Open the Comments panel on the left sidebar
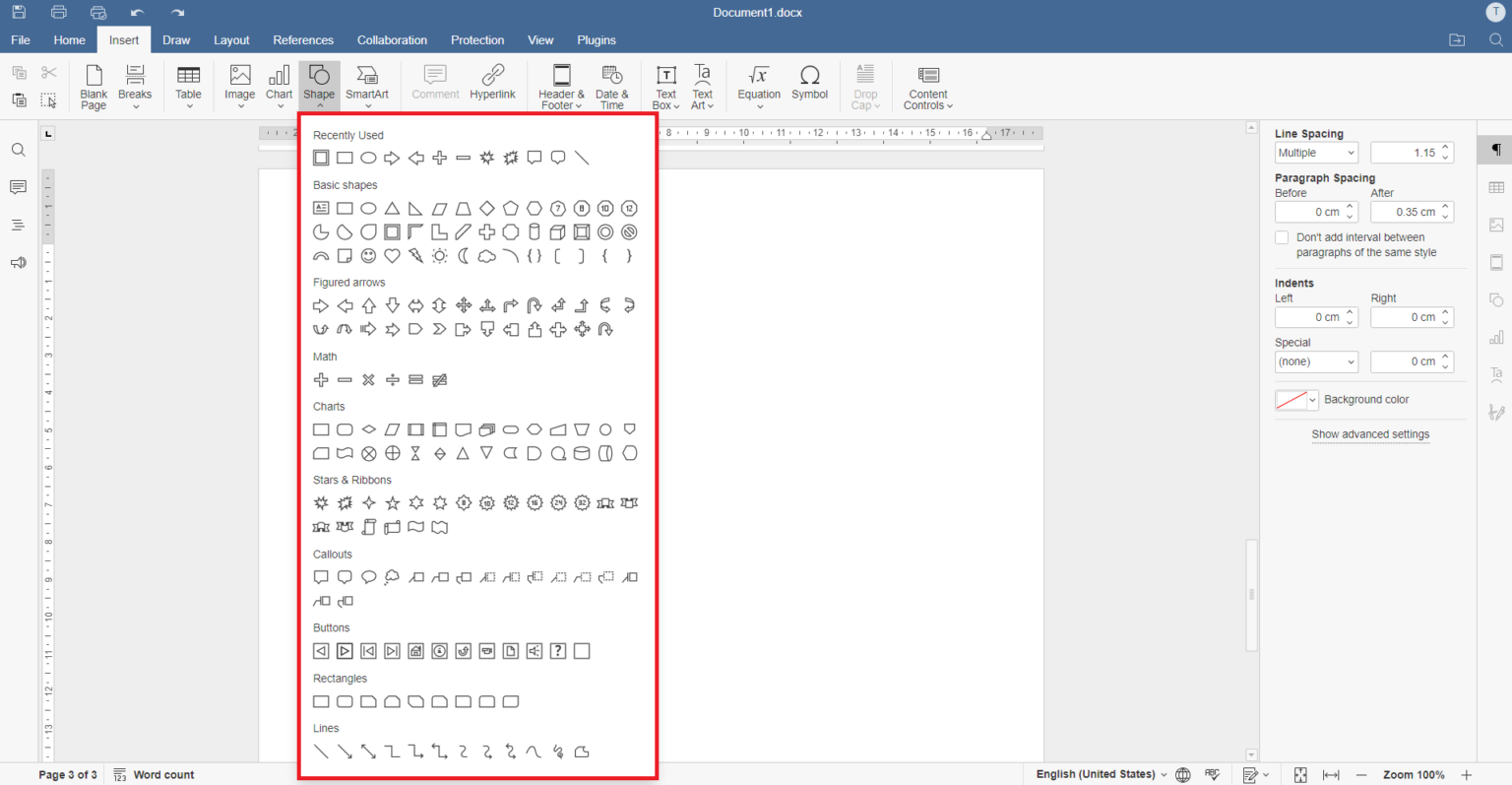 point(18,186)
